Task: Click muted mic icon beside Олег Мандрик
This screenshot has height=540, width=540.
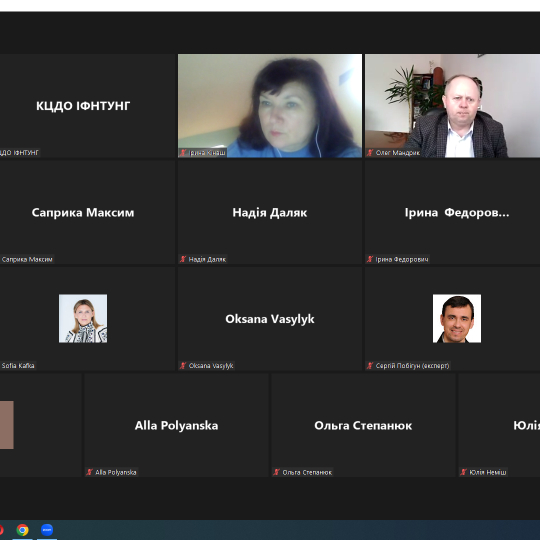Action: [x=370, y=153]
